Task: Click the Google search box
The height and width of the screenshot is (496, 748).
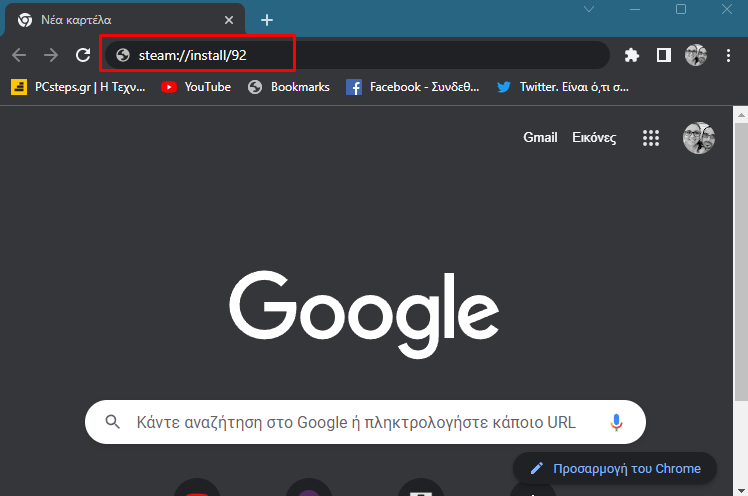Action: coord(365,422)
